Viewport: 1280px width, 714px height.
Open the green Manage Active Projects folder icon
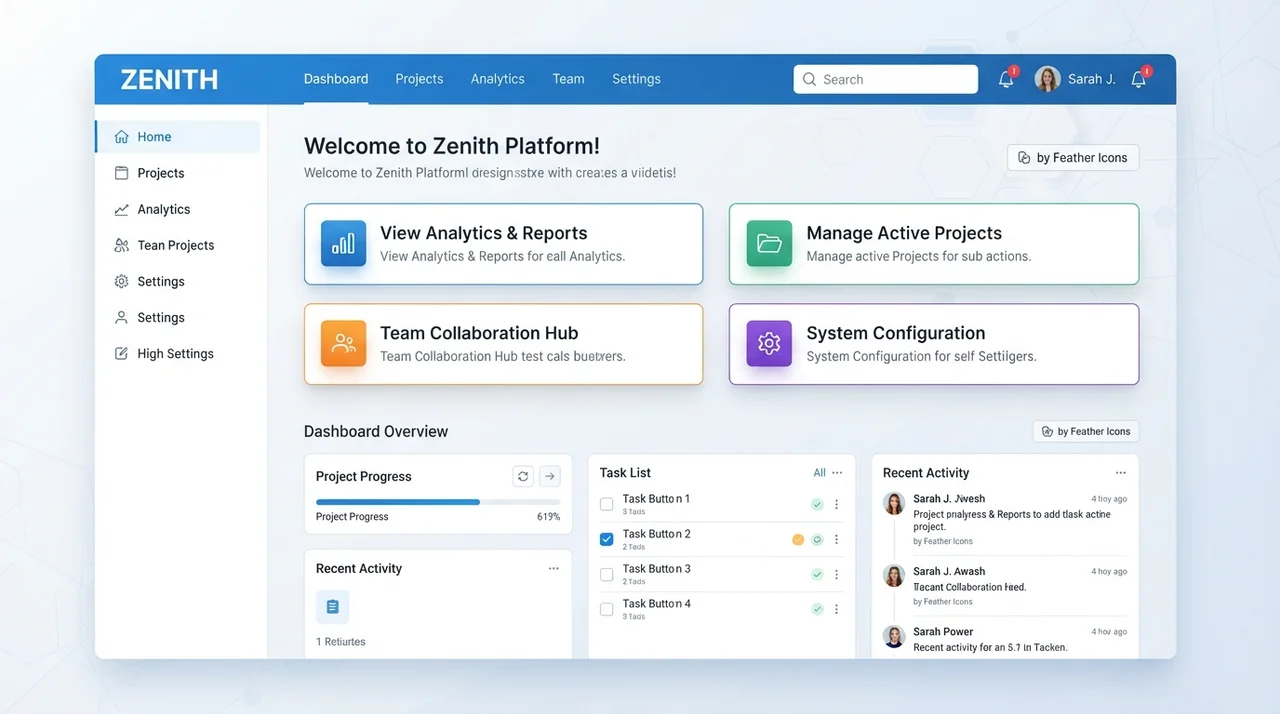(x=769, y=243)
